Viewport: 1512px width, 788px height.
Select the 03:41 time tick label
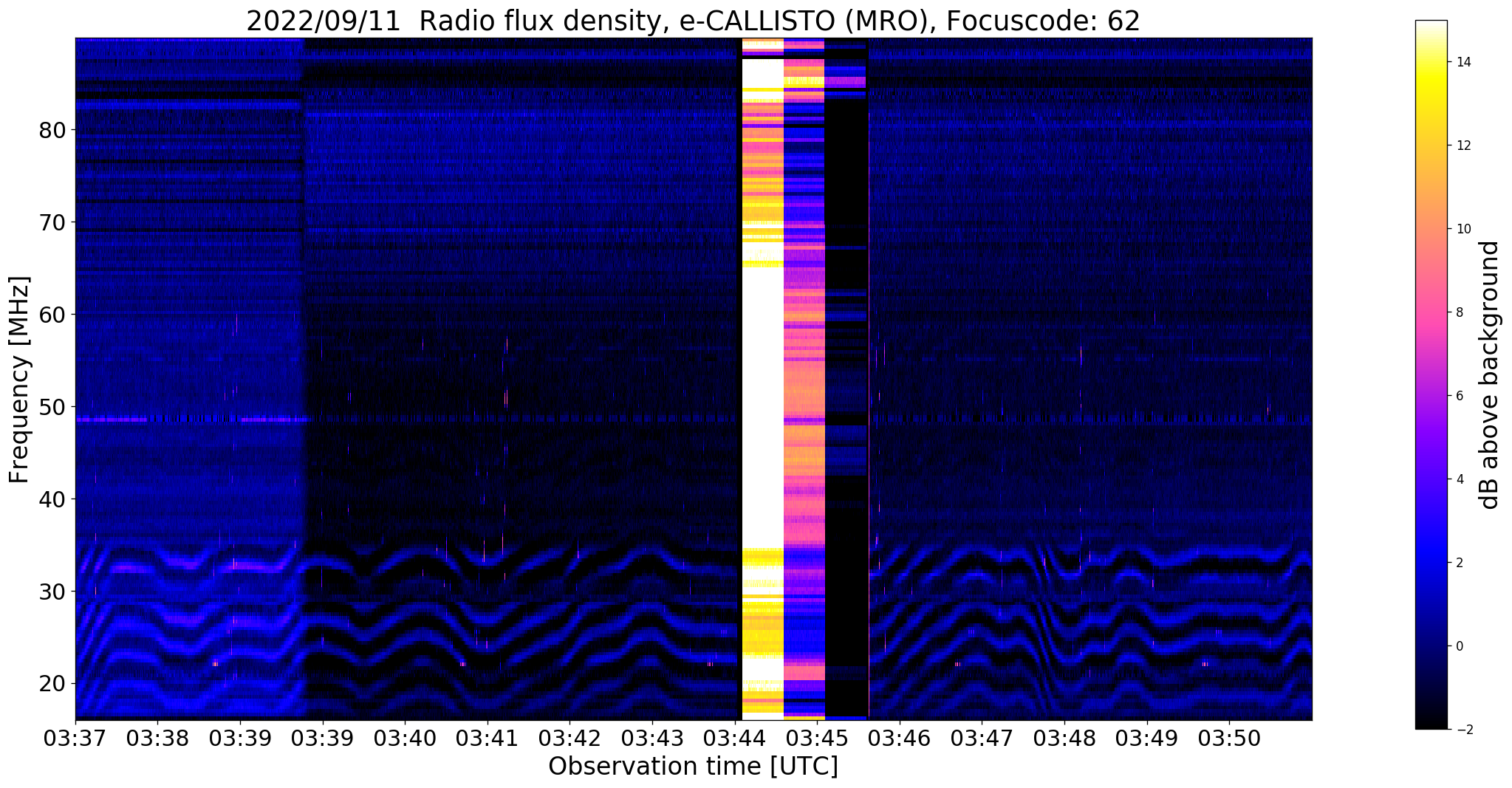[488, 738]
